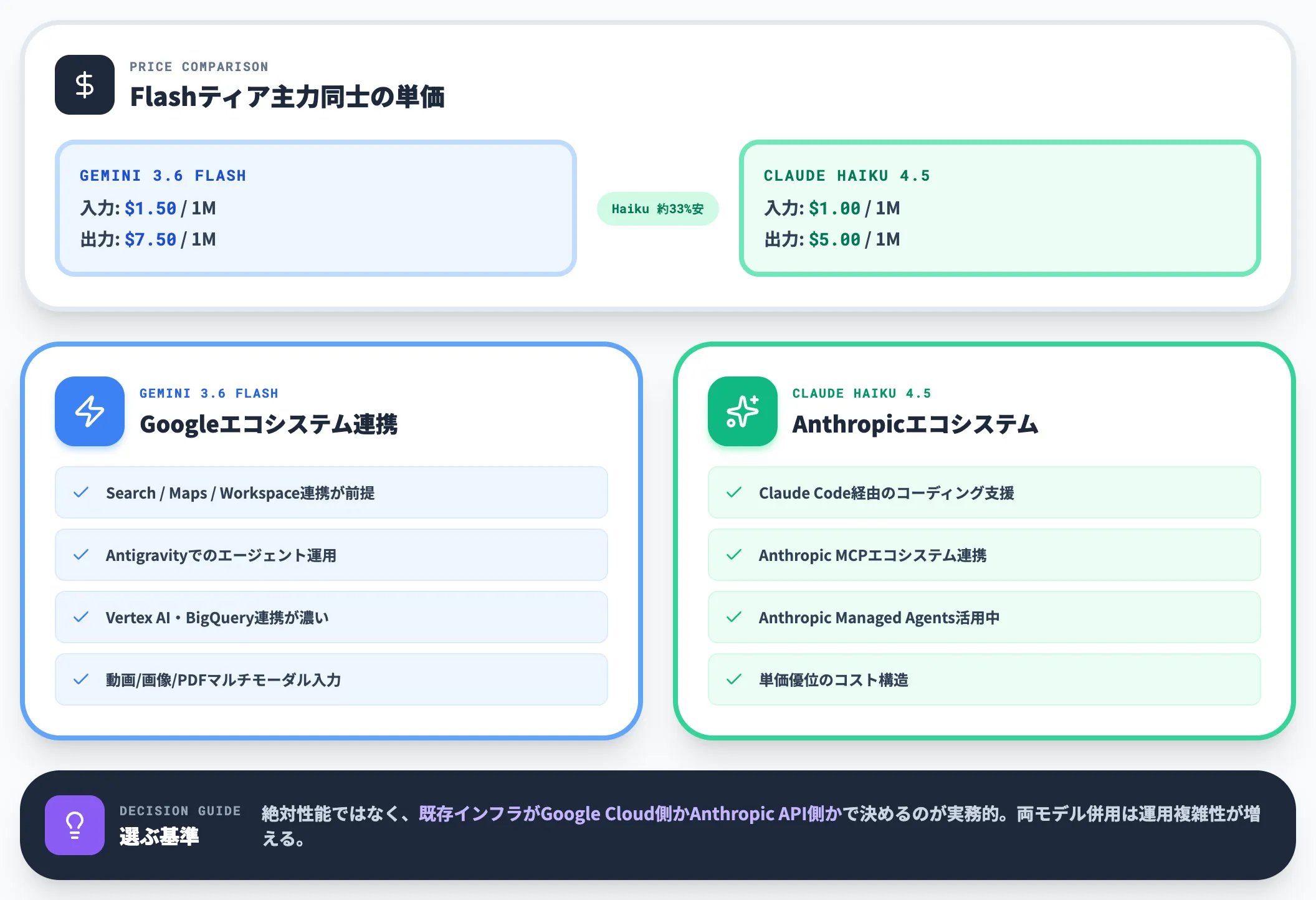
Task: Click 'CLAUDE HAIKU 4.5' label in price box
Action: (847, 176)
